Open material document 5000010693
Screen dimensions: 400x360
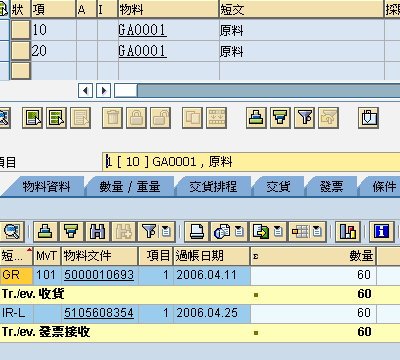coord(99,275)
